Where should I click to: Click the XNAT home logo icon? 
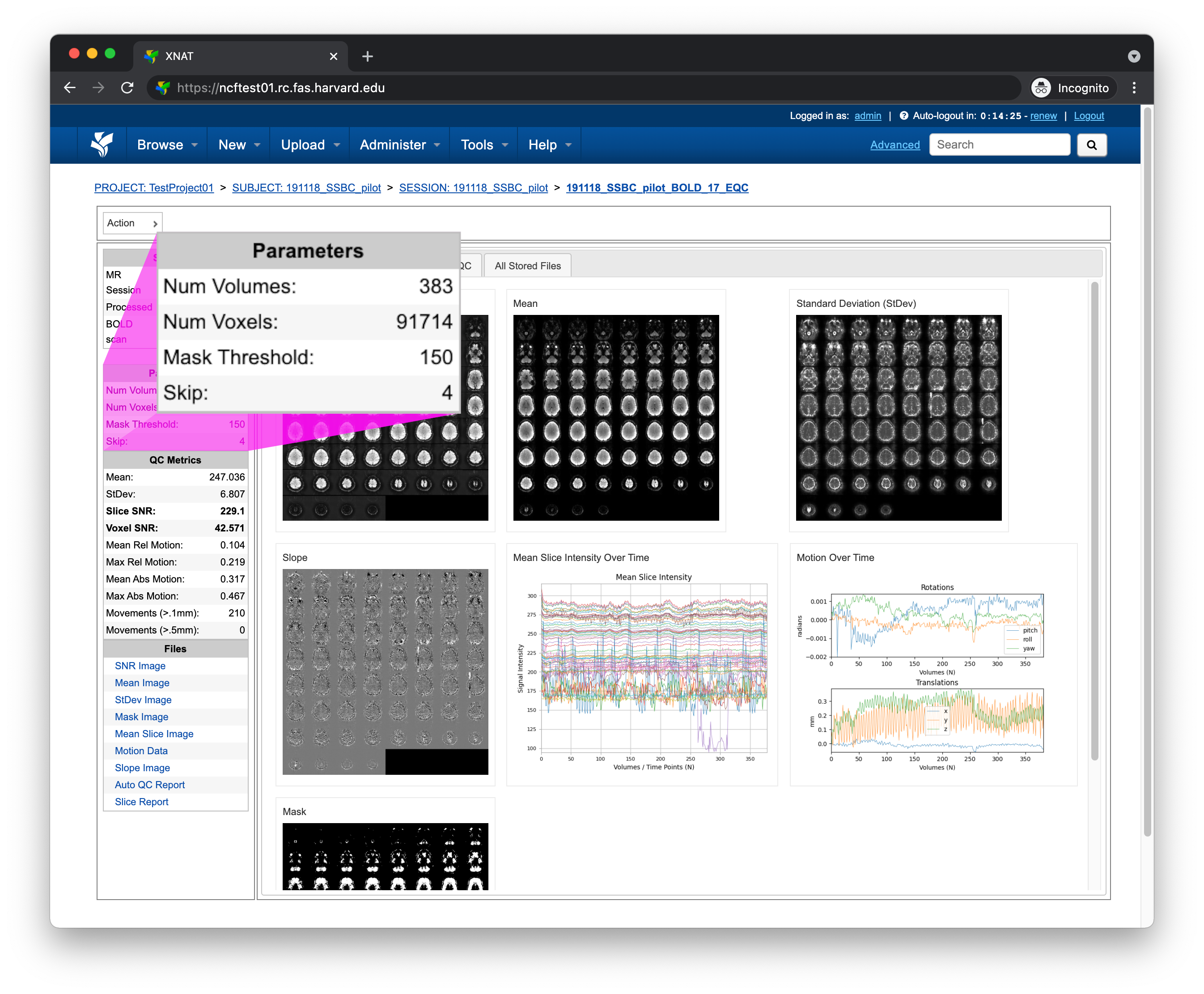pos(102,144)
